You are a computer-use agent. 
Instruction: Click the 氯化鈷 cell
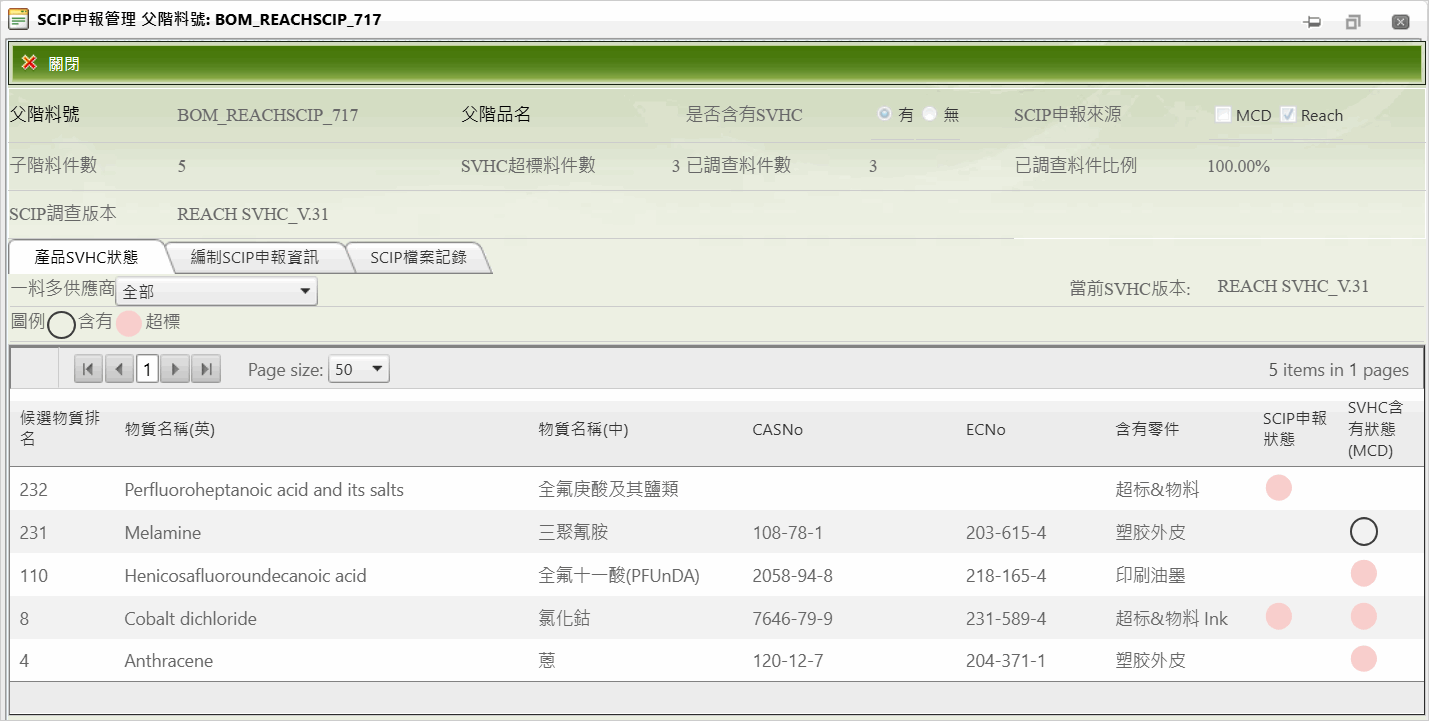pos(564,619)
